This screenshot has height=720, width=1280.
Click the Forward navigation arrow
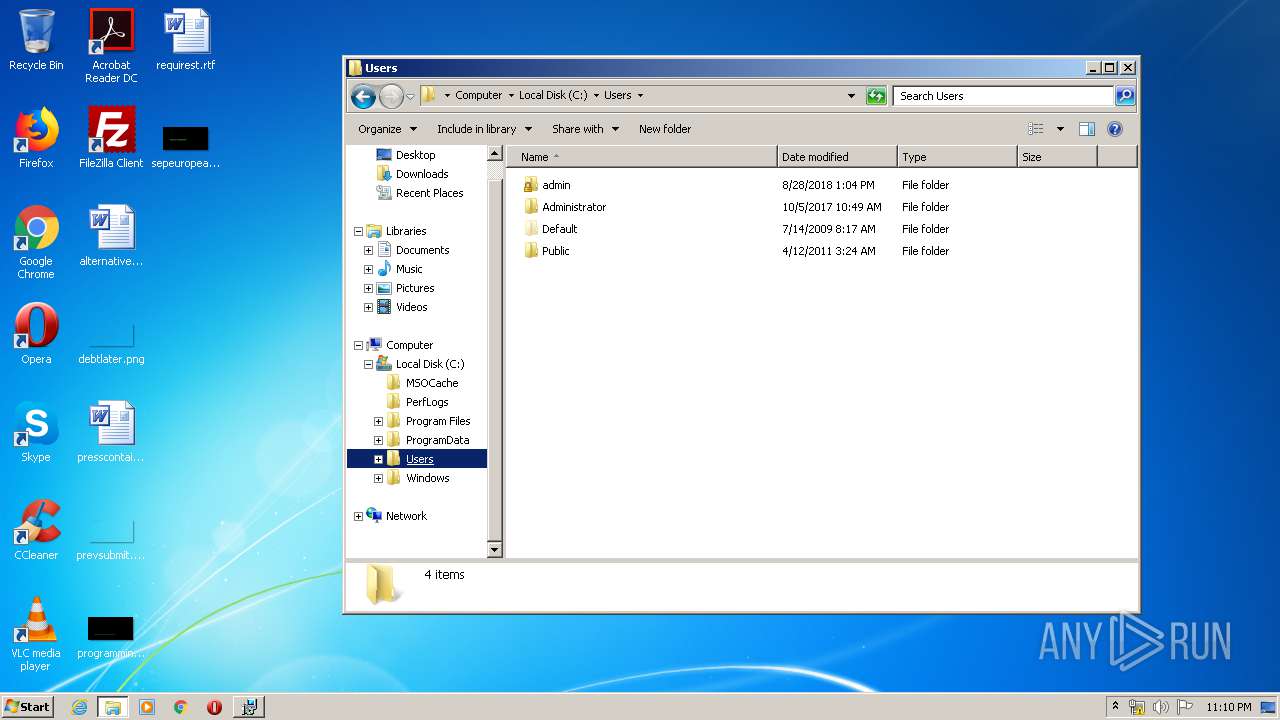391,96
